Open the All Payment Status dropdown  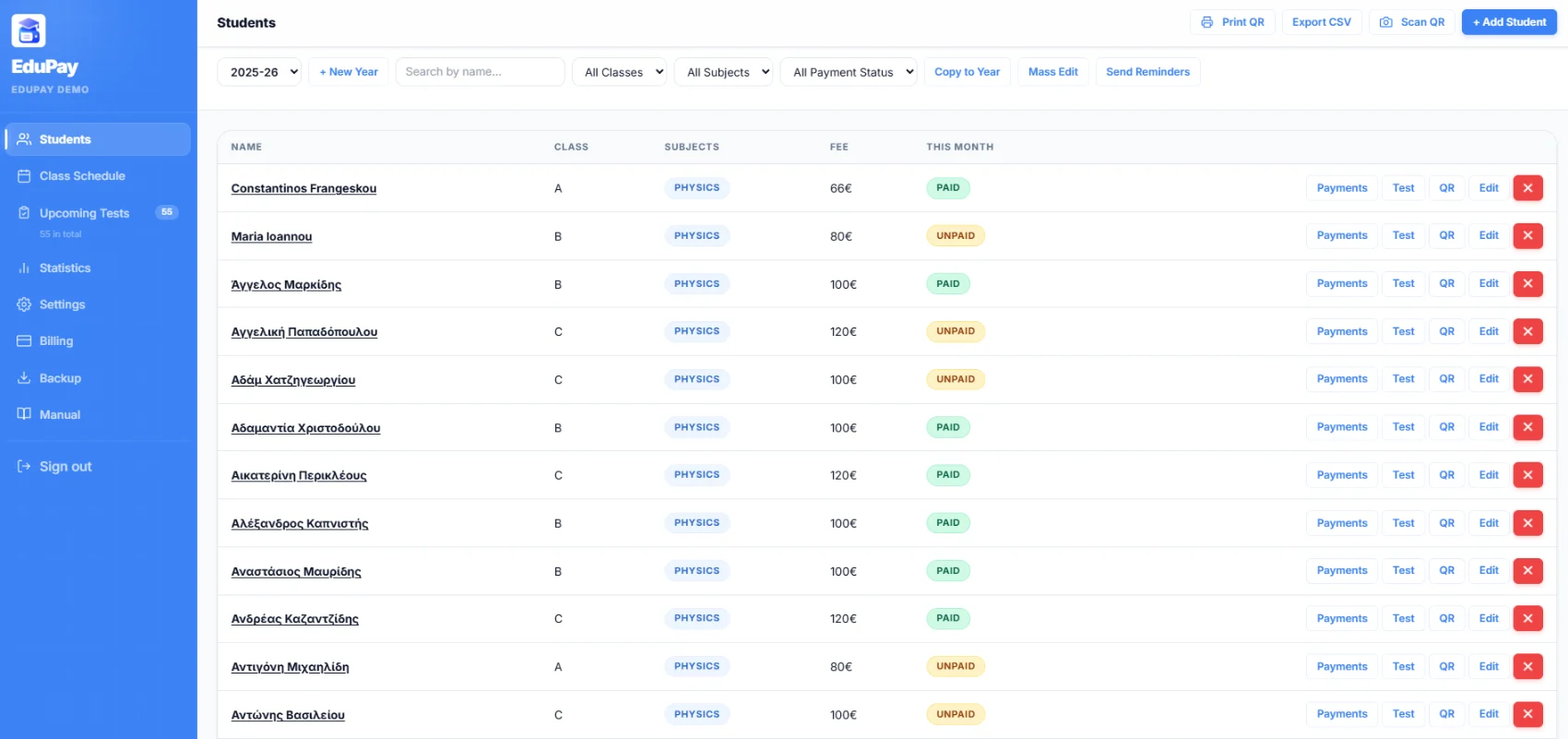coord(849,72)
